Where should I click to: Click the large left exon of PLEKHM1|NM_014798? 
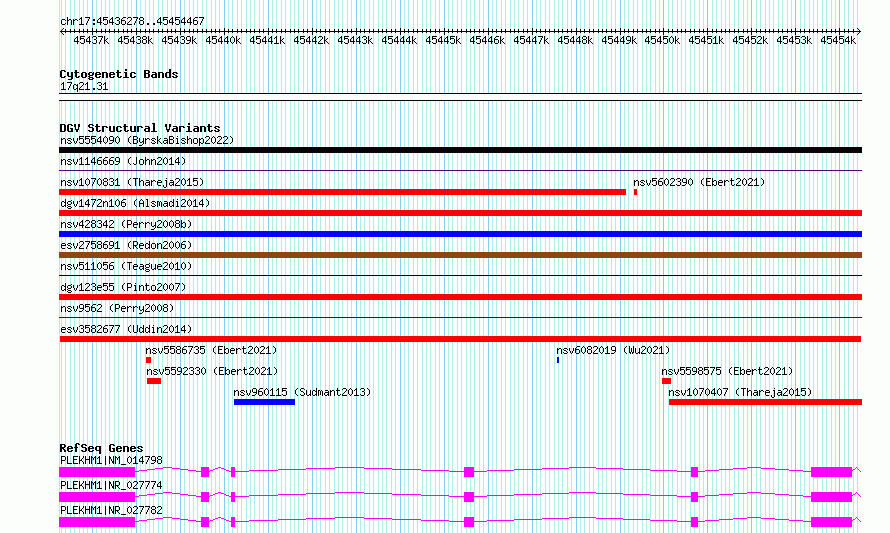click(x=97, y=472)
